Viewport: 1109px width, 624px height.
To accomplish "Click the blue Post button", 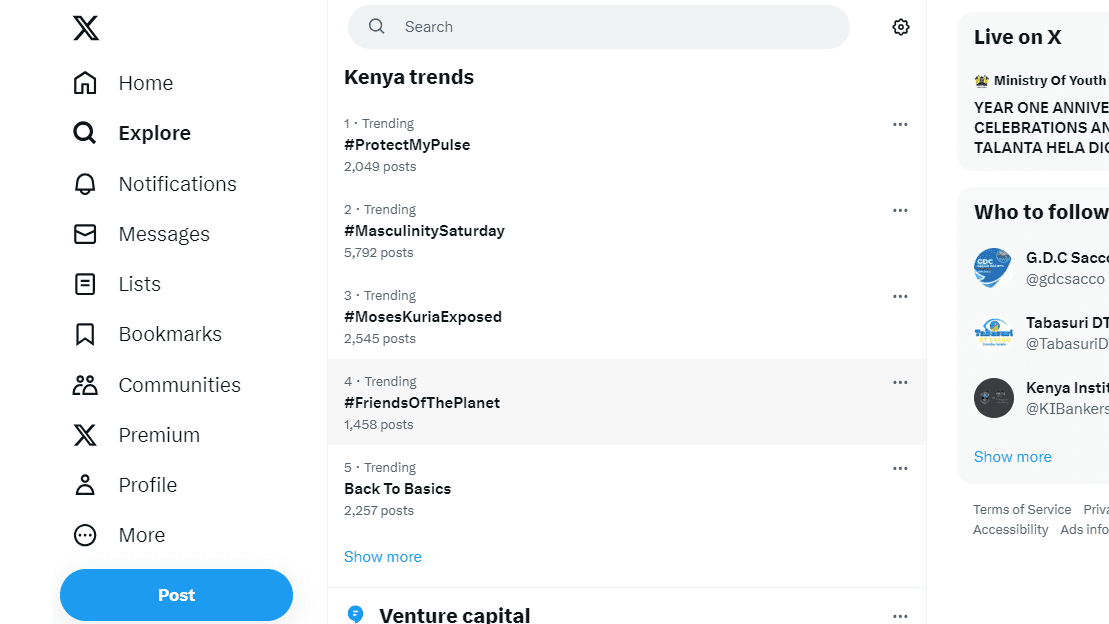I will (x=176, y=595).
